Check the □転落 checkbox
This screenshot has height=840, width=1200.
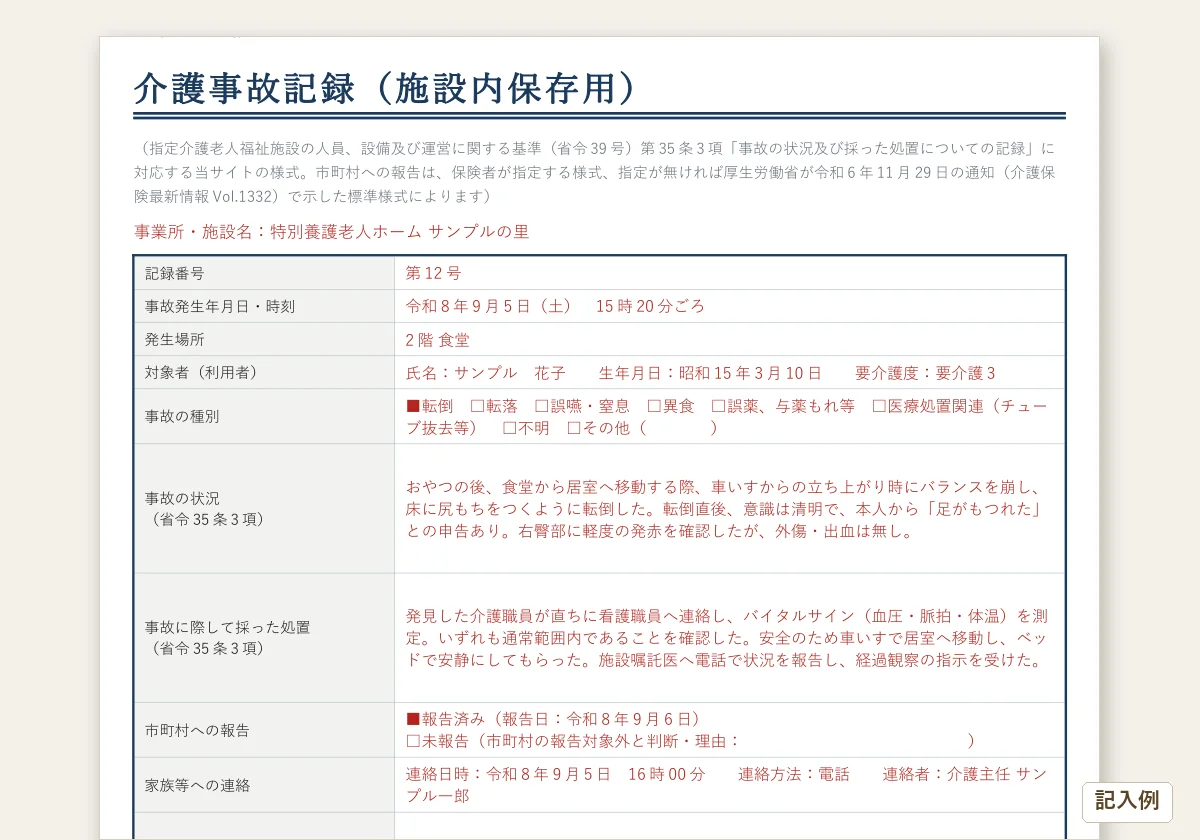pyautogui.click(x=477, y=406)
